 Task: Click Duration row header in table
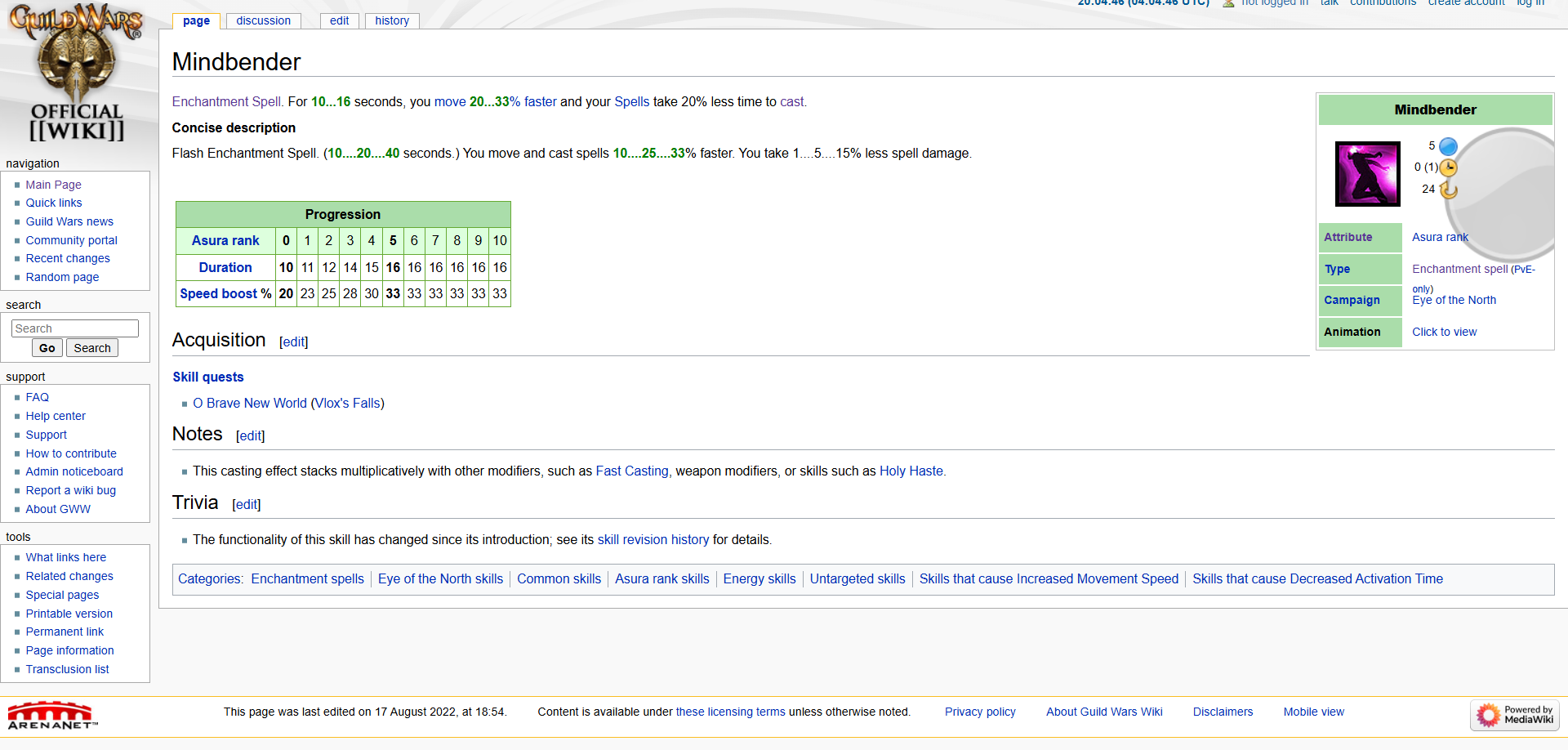pyautogui.click(x=225, y=267)
